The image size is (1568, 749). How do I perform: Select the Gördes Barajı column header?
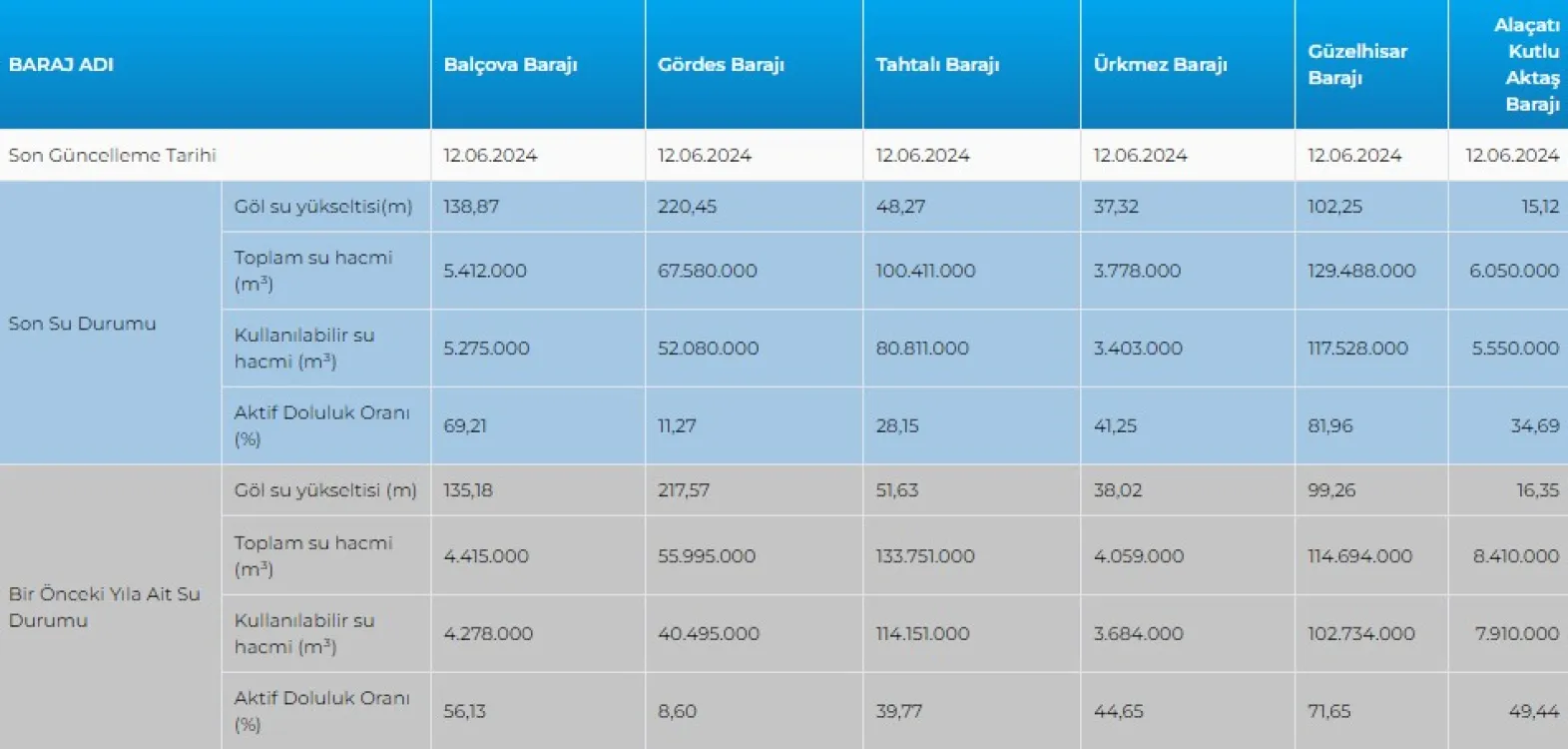(x=721, y=65)
